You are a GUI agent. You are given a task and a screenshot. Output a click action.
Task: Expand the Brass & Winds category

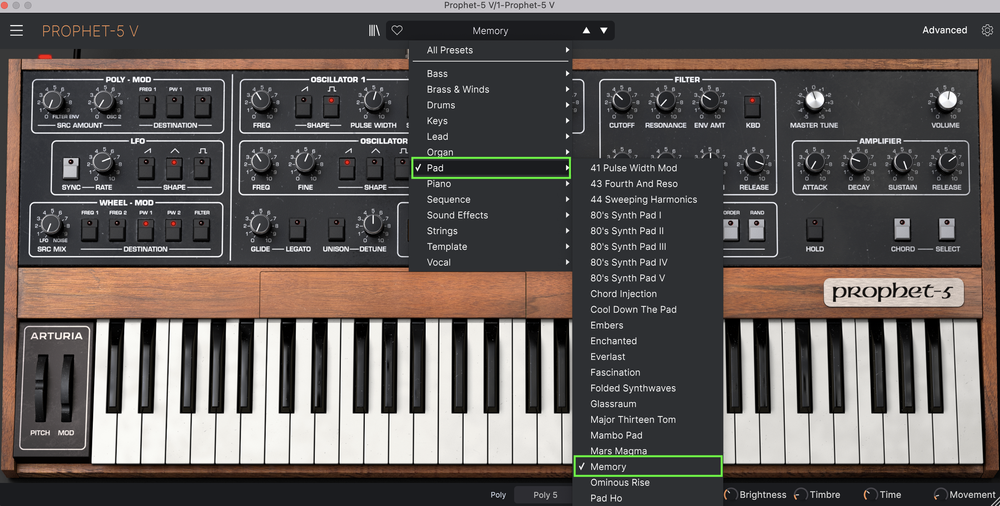pos(490,89)
